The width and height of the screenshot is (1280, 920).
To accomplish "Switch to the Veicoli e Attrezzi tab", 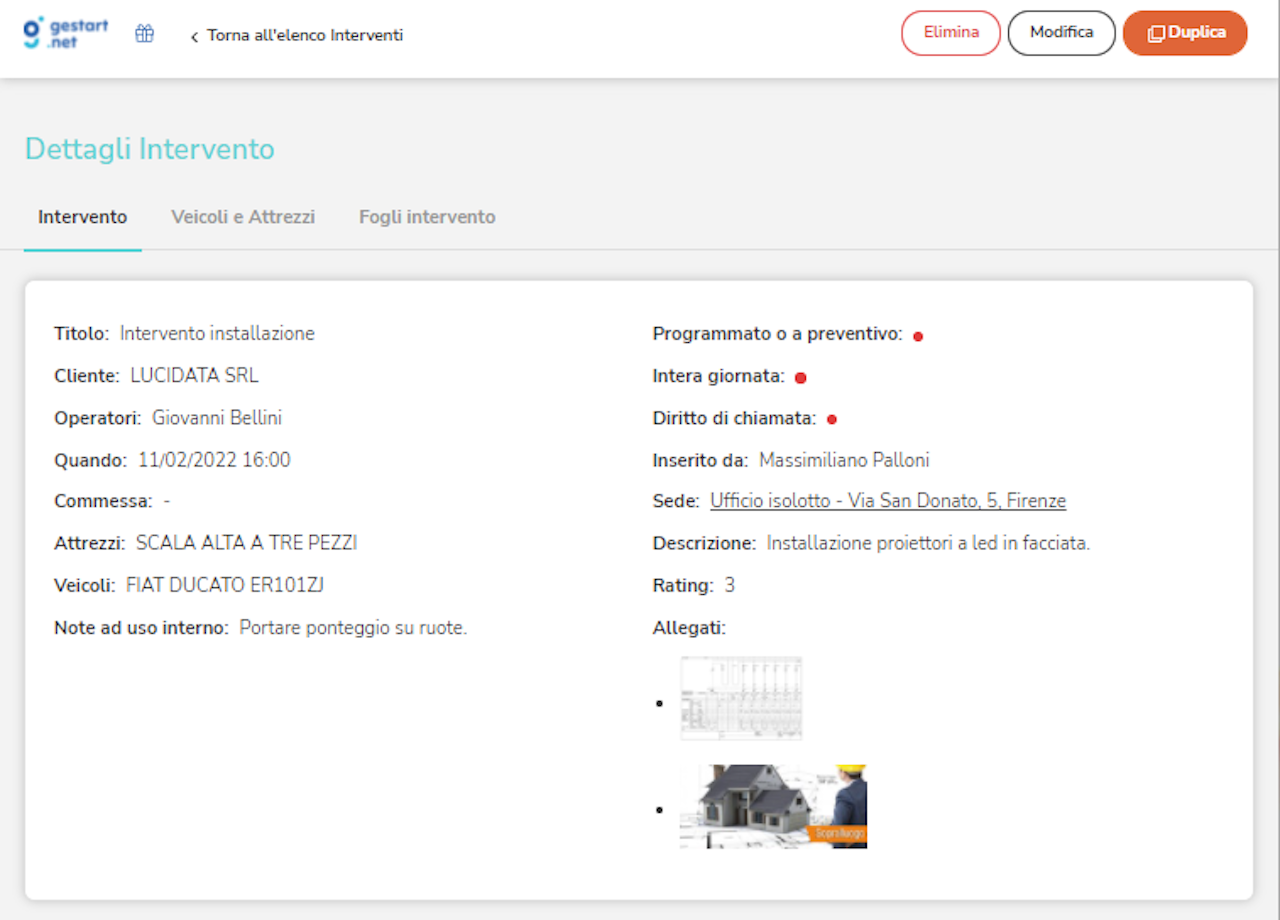I will [x=243, y=217].
